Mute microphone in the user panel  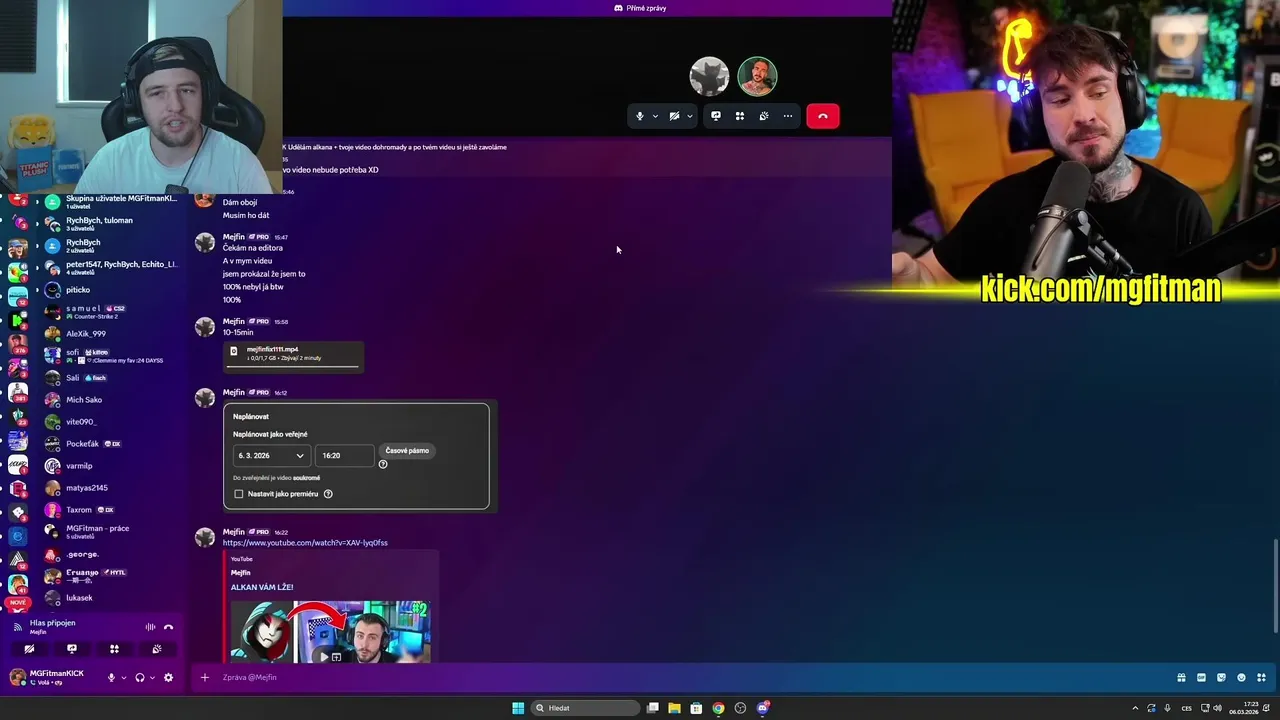[112, 677]
